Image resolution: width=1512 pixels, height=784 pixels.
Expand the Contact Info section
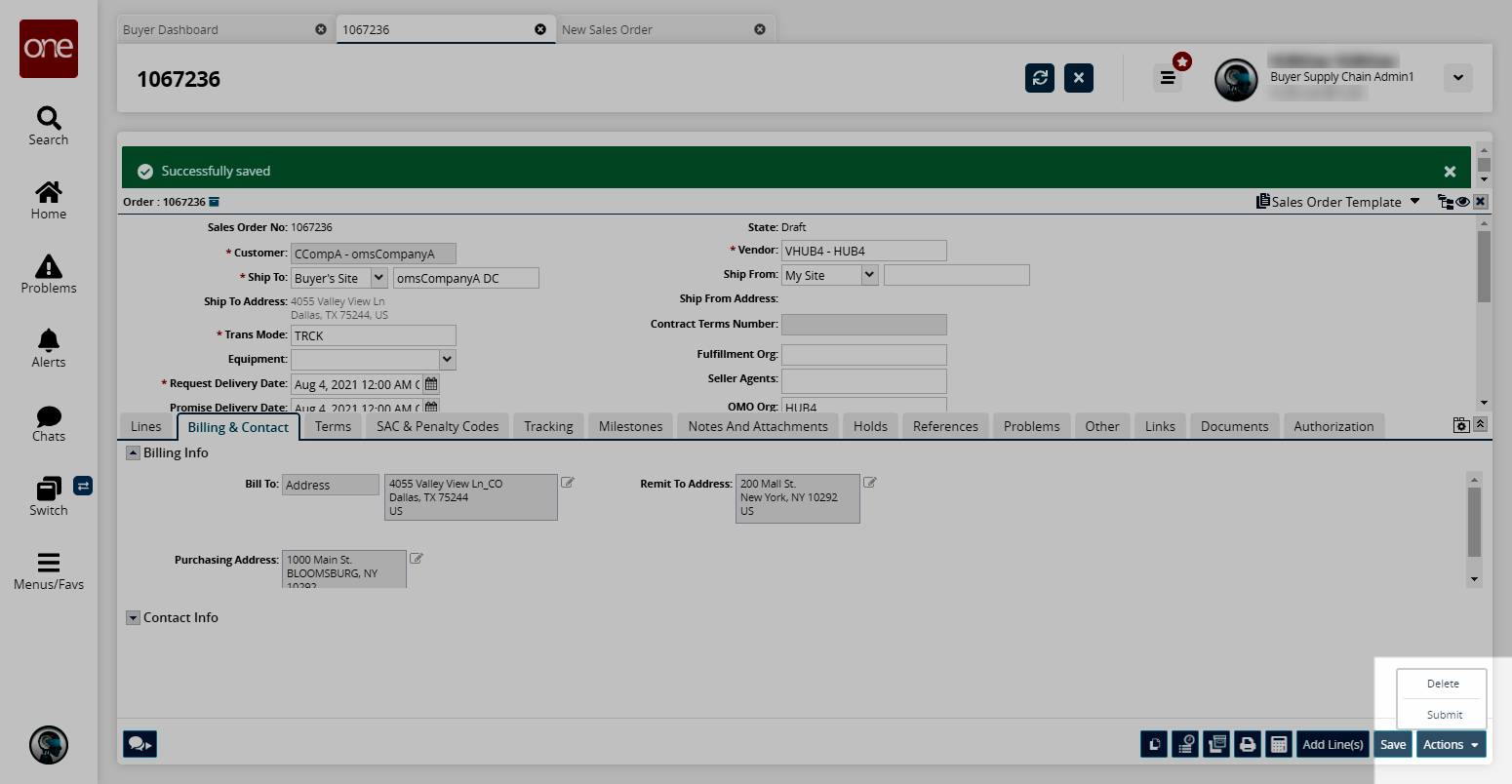pos(133,618)
